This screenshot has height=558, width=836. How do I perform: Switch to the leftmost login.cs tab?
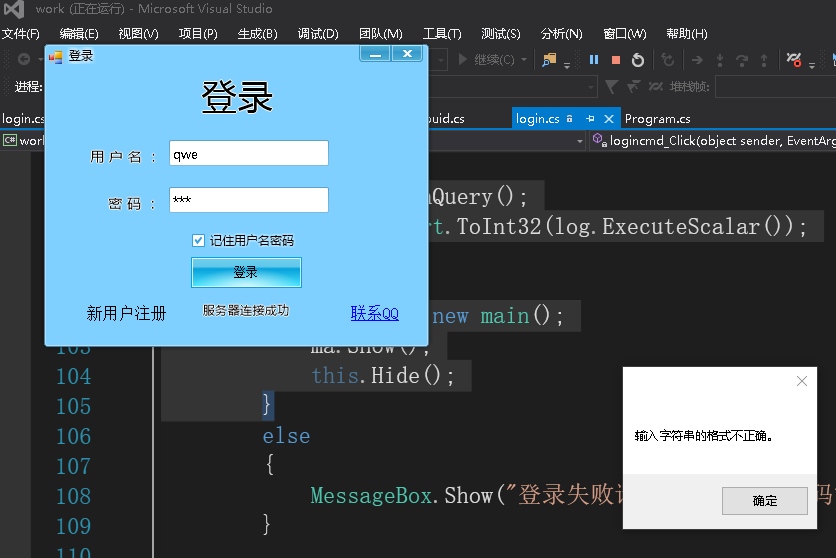click(23, 118)
